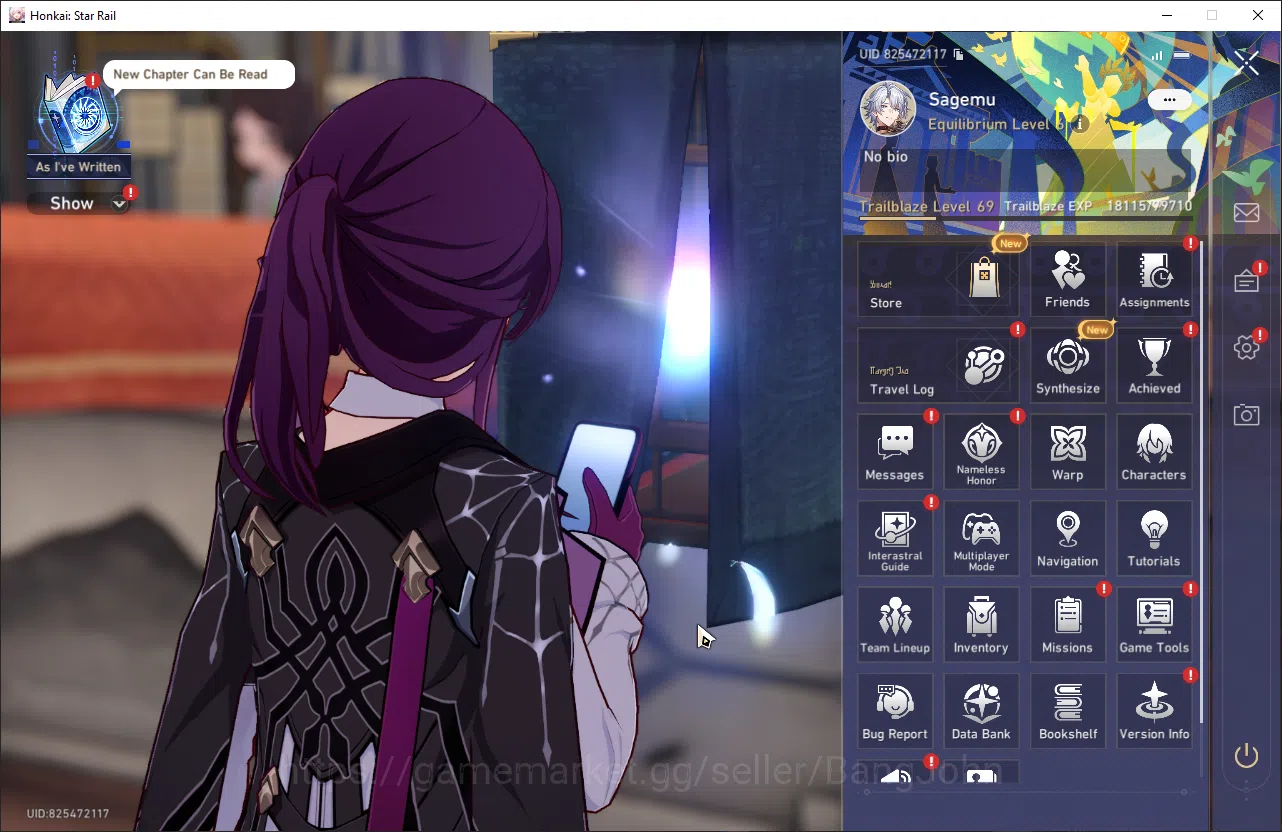Open the announcements notice board icon
The width and height of the screenshot is (1282, 832).
(x=1246, y=281)
